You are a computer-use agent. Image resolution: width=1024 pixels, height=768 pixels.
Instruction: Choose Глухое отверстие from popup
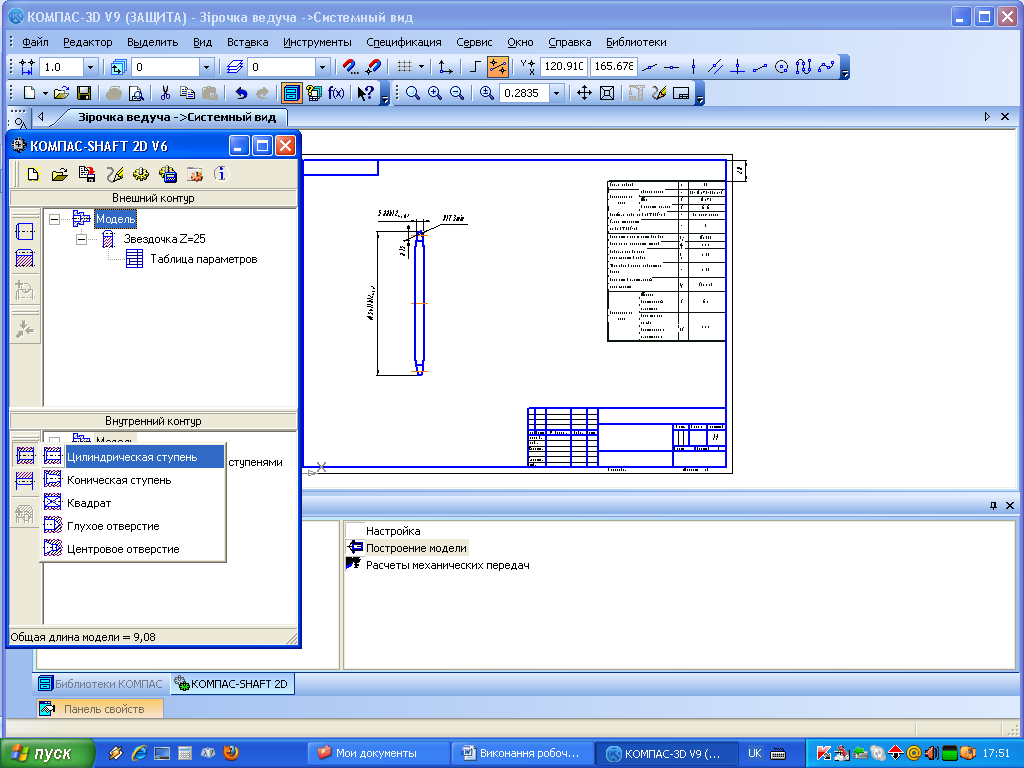pos(133,526)
